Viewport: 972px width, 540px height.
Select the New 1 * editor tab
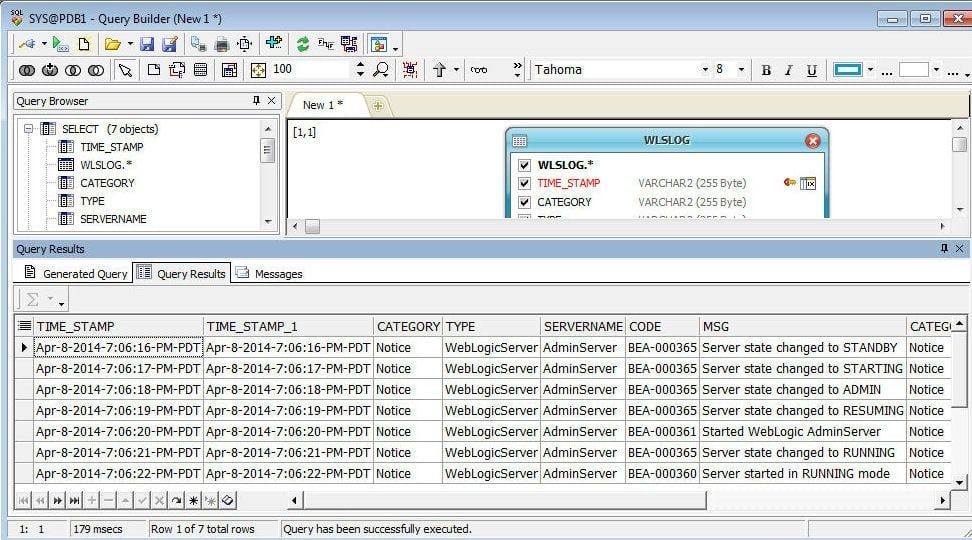[325, 105]
